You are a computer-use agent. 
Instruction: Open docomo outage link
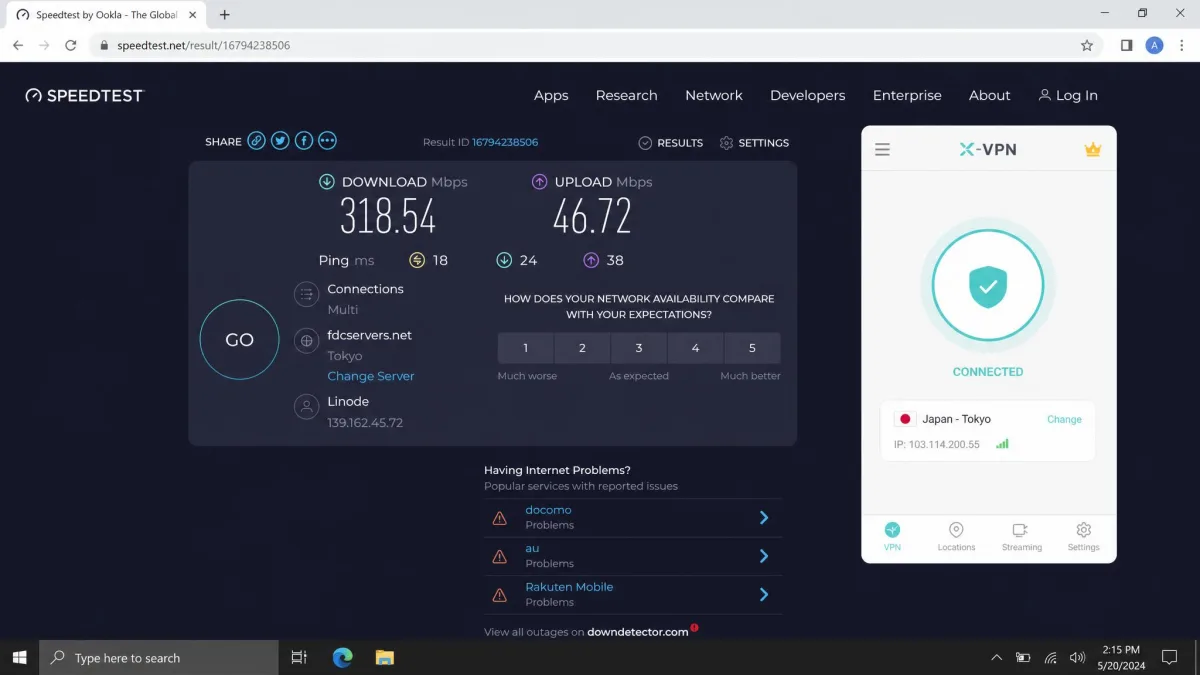[548, 510]
